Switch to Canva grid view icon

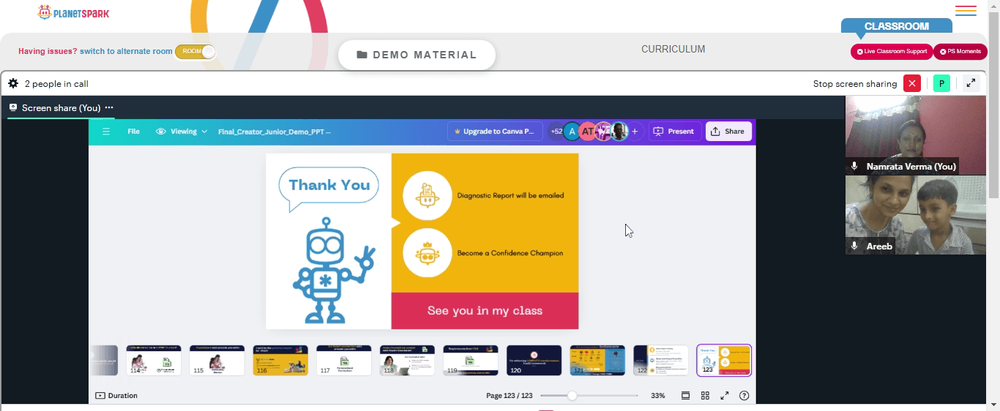pos(705,396)
